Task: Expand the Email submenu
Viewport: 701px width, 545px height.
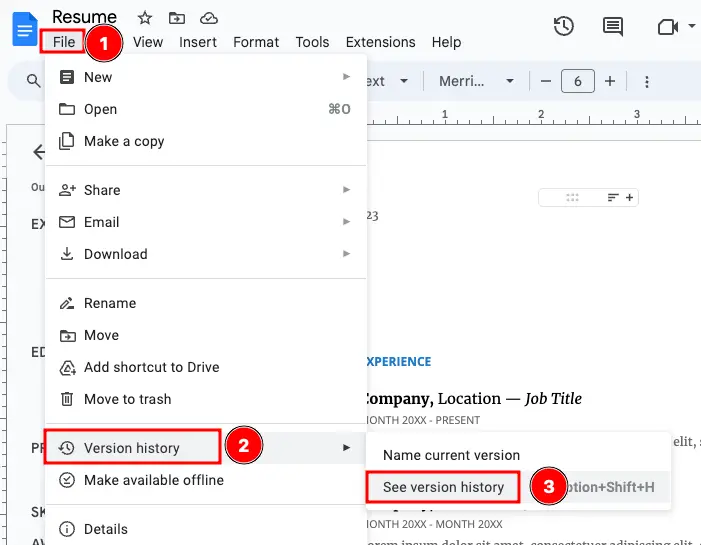Action: [206, 222]
